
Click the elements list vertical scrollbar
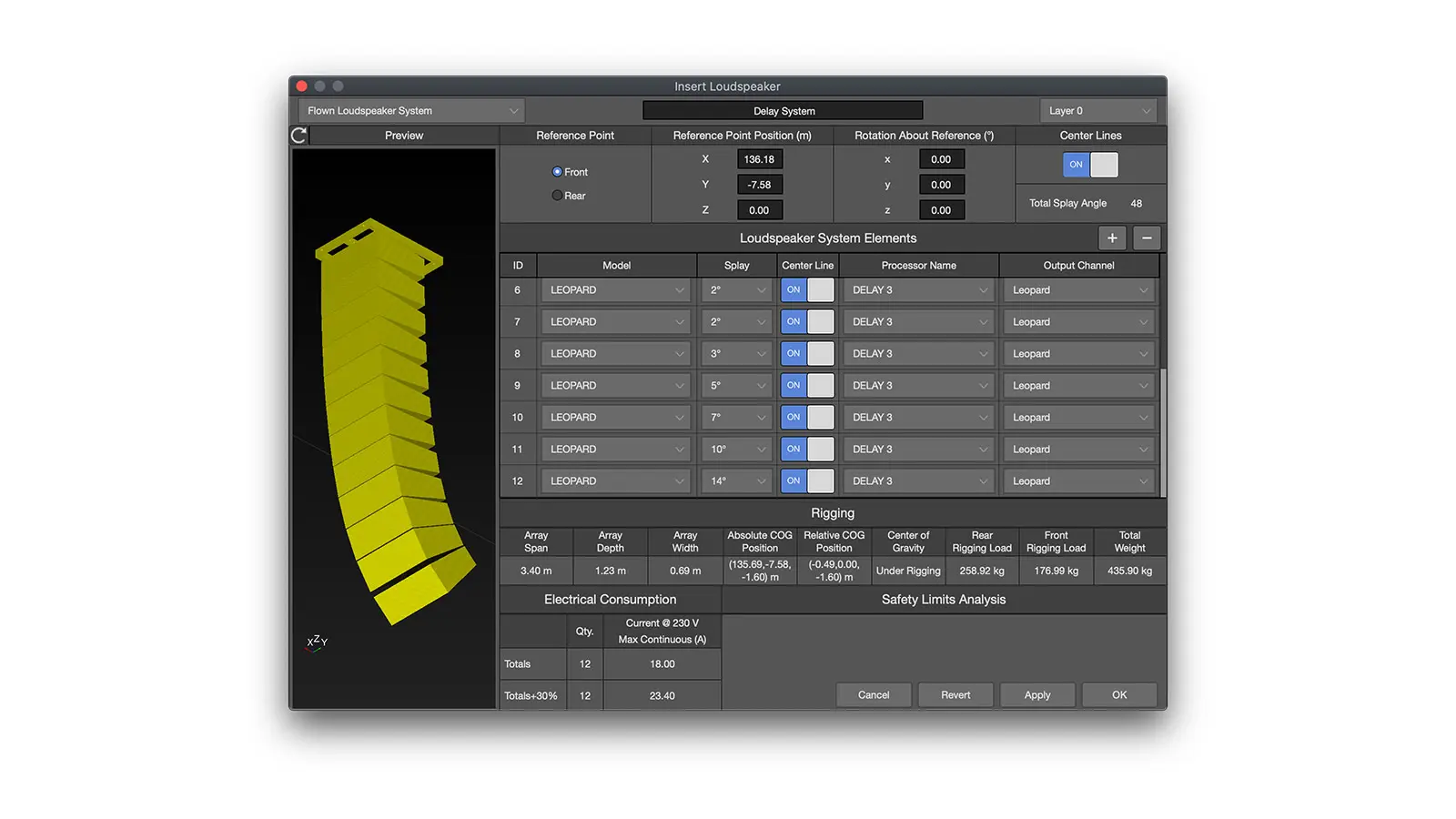pos(1162,428)
